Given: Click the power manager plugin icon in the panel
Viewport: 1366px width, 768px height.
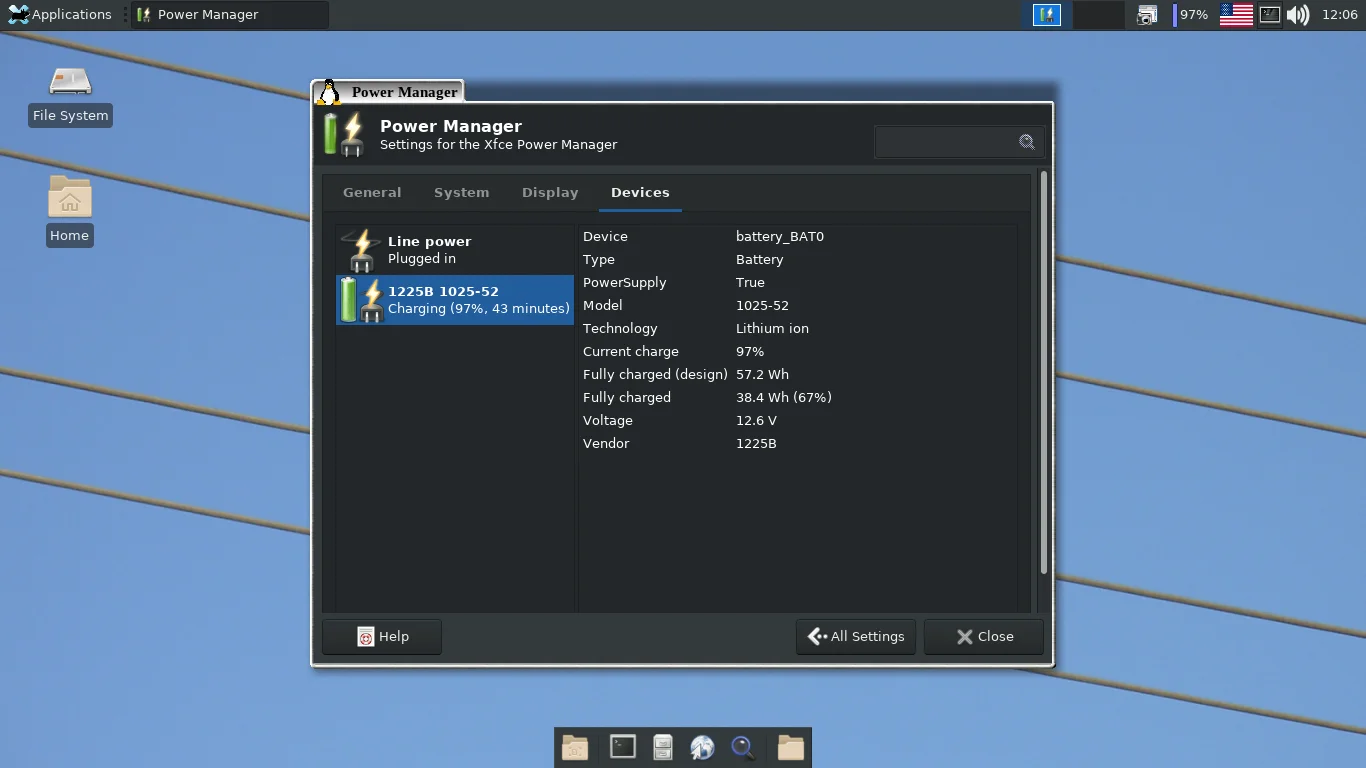Looking at the screenshot, I should pos(1047,14).
